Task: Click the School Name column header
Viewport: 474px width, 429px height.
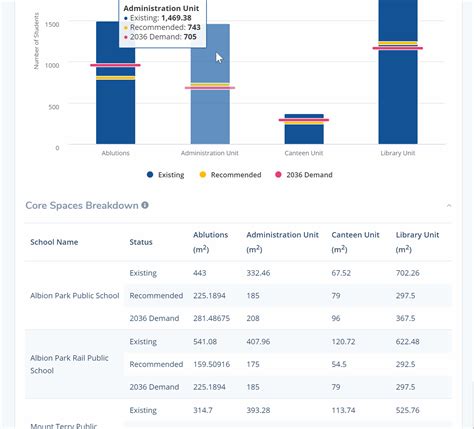Action: click(x=54, y=242)
